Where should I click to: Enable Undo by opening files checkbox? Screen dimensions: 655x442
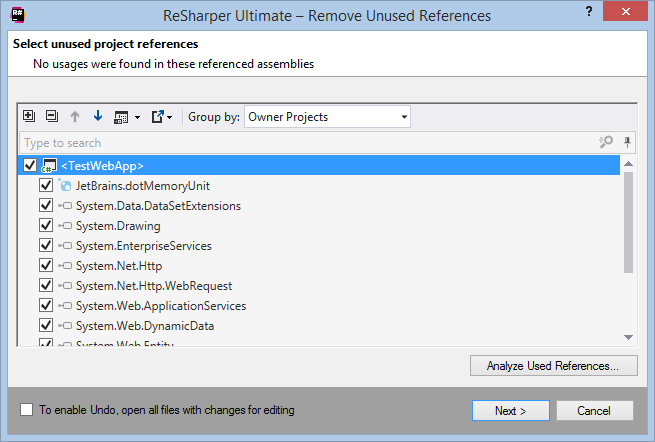click(x=27, y=410)
